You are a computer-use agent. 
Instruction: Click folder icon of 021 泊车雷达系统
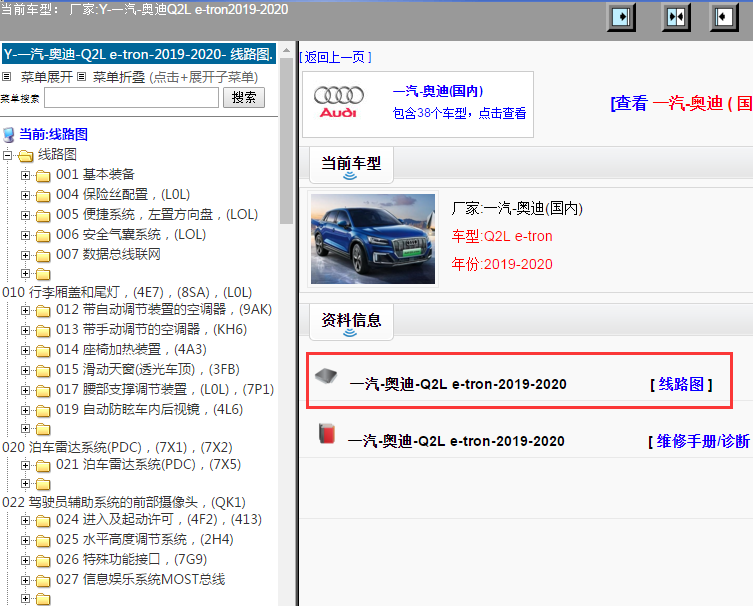click(x=43, y=466)
